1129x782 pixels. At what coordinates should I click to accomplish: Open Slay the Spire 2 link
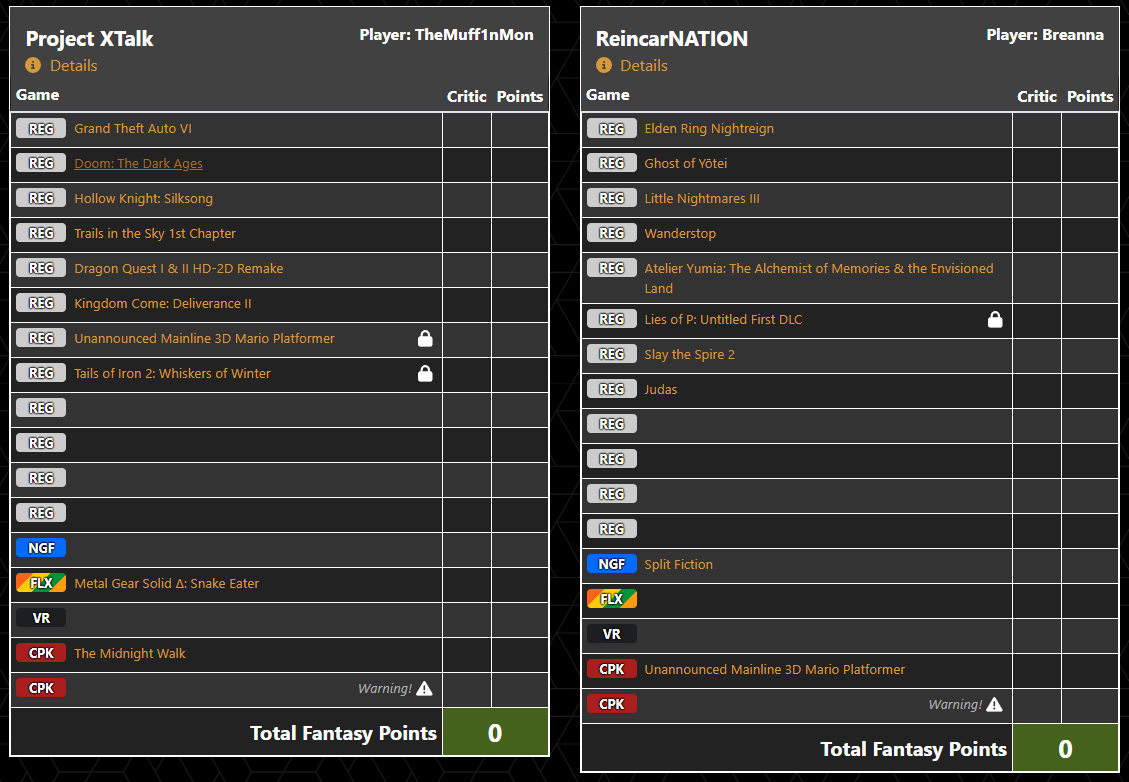[x=689, y=355]
